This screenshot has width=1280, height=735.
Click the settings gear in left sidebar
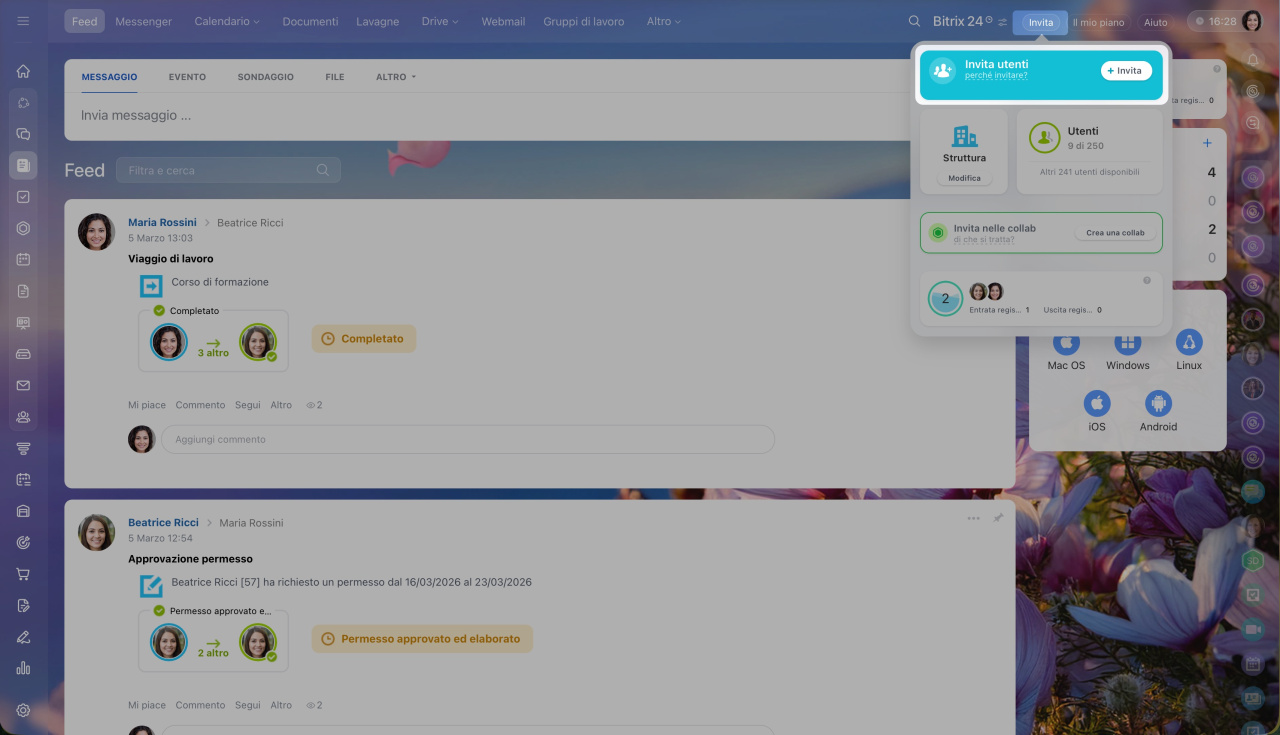click(23, 710)
